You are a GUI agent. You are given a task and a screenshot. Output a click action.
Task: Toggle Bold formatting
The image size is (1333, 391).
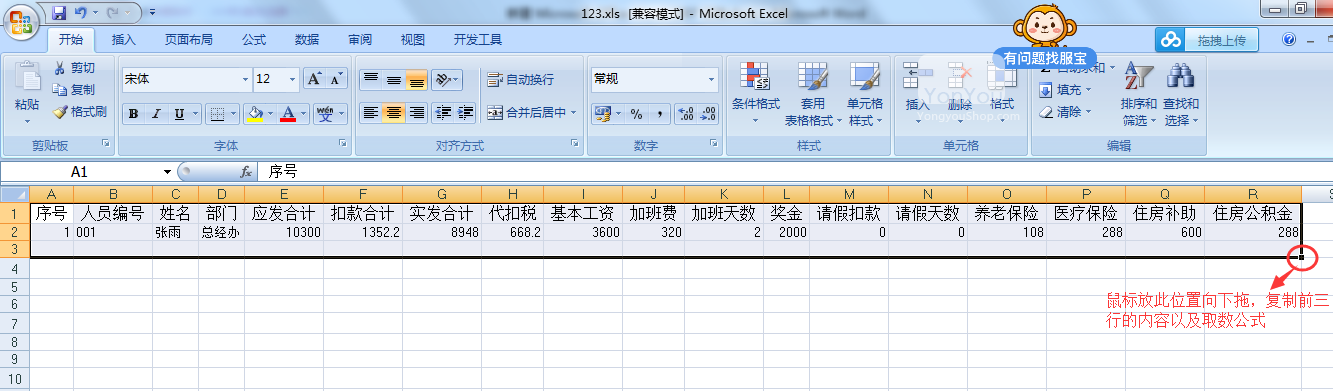[134, 114]
